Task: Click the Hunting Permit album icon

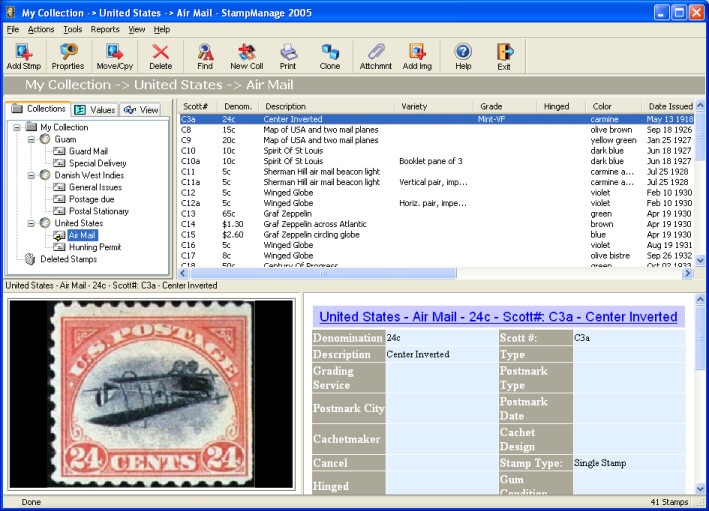Action: (x=59, y=247)
